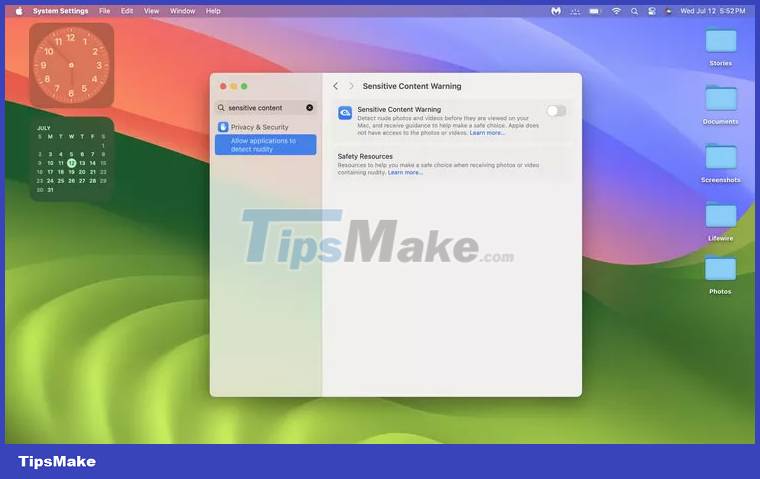Click the sensitive content search field
The image size is (760, 479).
(266, 108)
